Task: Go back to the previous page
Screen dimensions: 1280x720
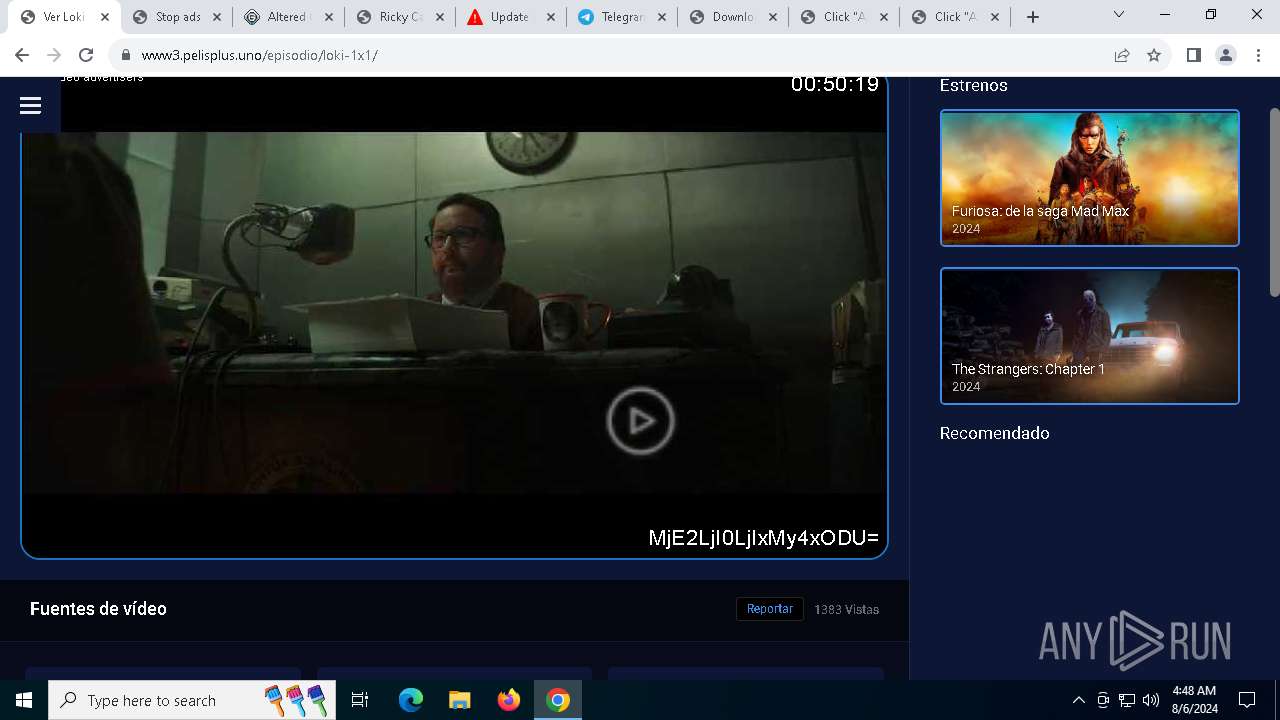Action: [22, 55]
